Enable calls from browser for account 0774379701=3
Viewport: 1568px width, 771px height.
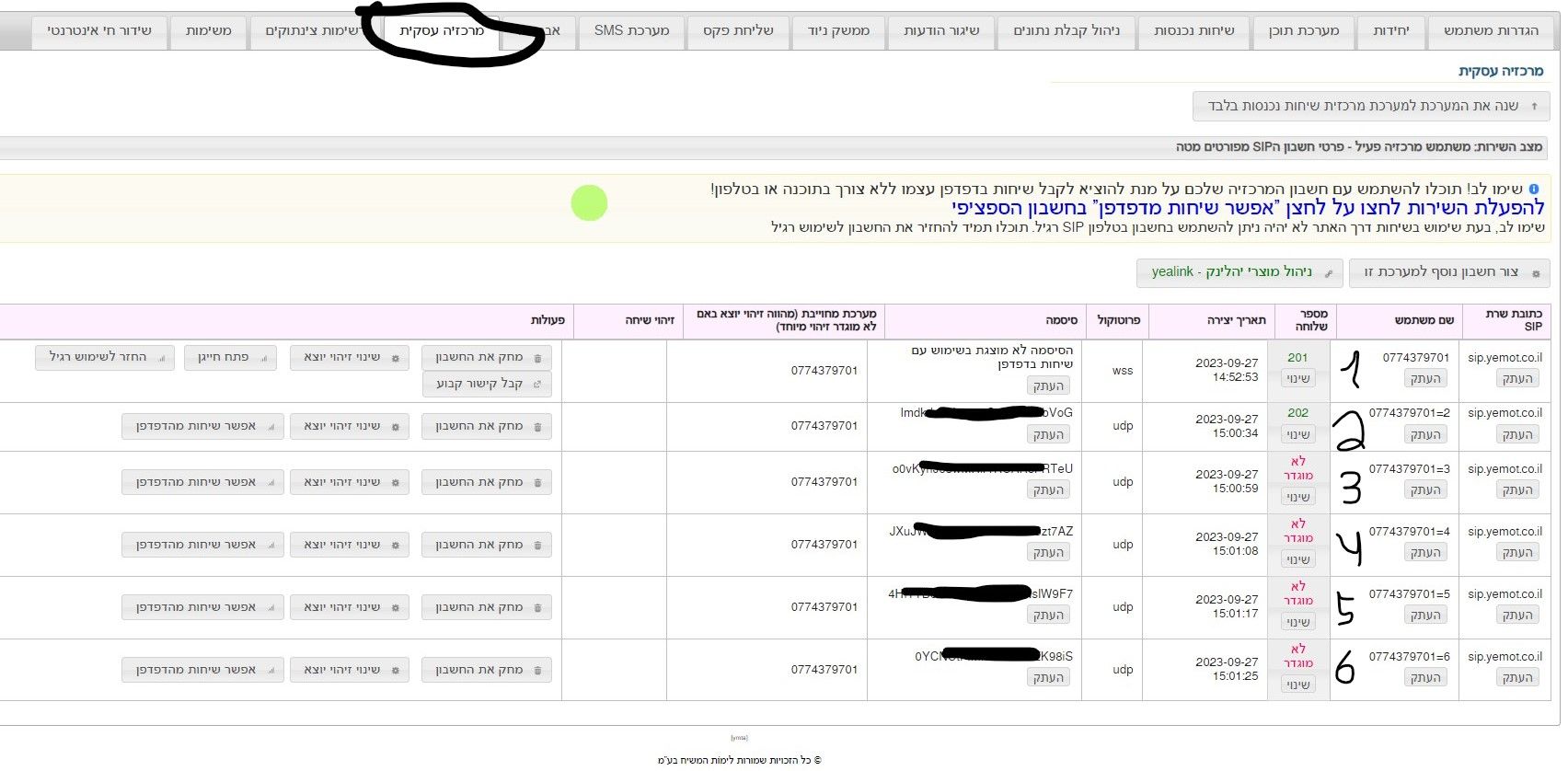202,482
